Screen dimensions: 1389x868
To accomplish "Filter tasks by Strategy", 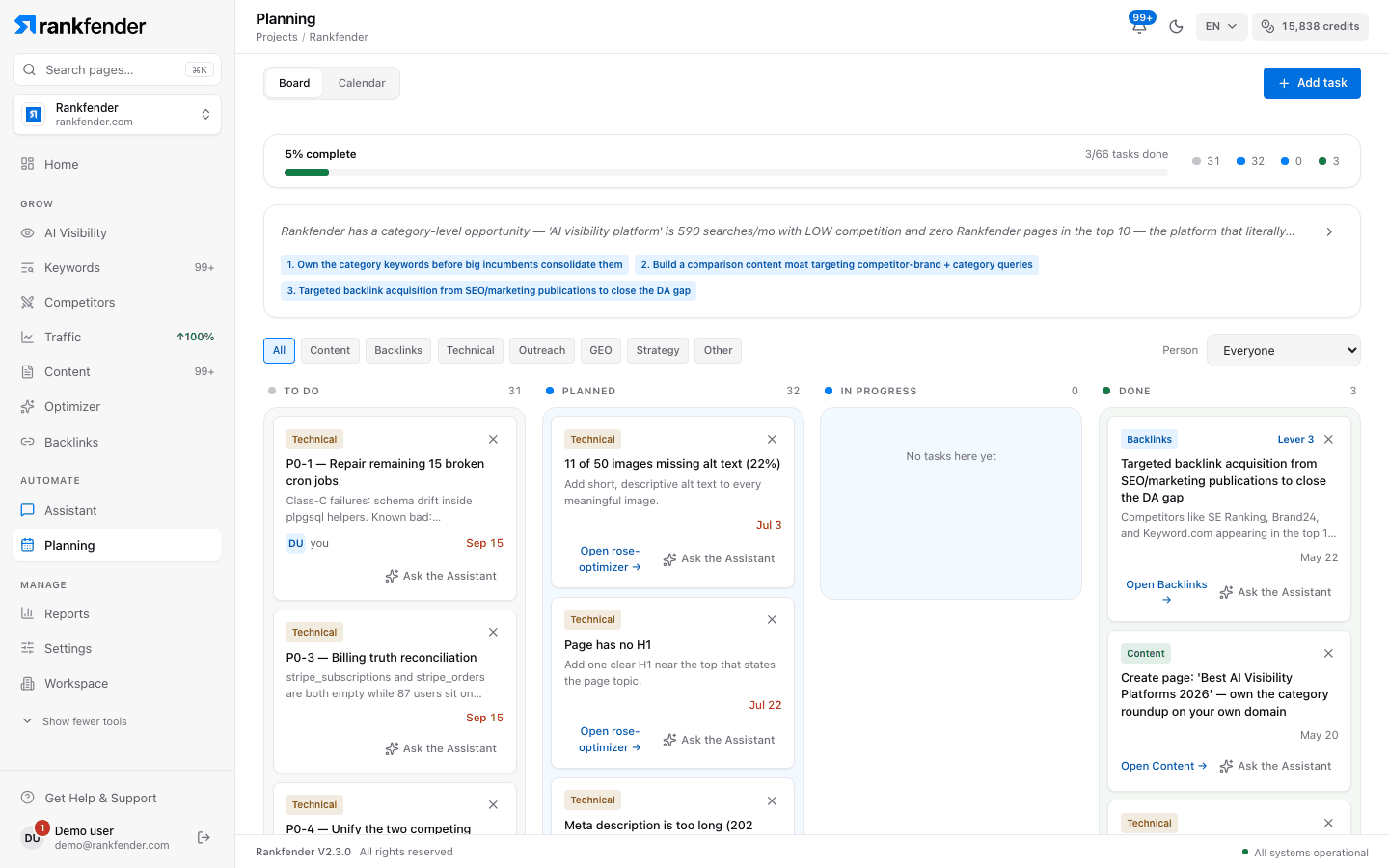I will click(x=658, y=350).
